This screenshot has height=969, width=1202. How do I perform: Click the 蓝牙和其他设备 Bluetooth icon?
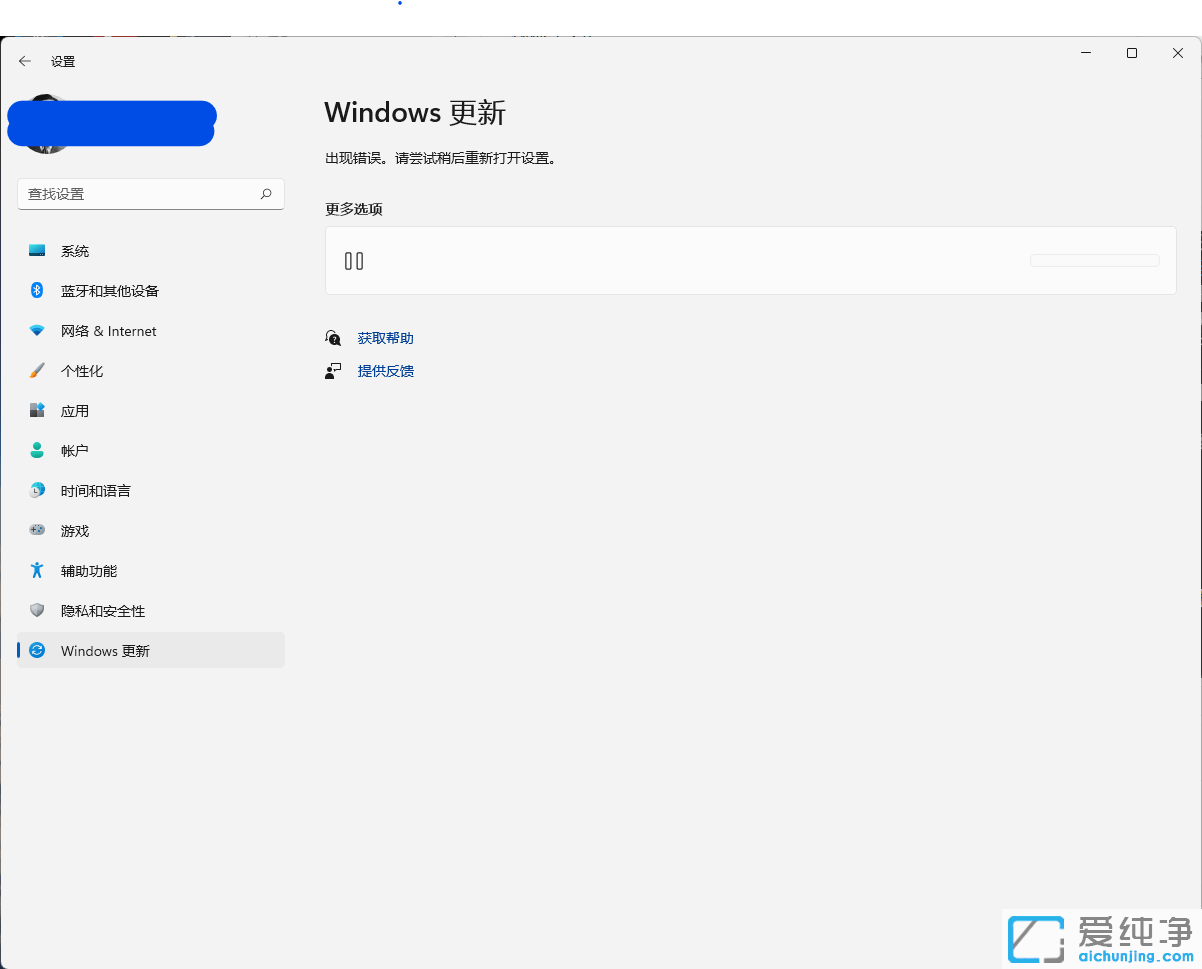36,291
